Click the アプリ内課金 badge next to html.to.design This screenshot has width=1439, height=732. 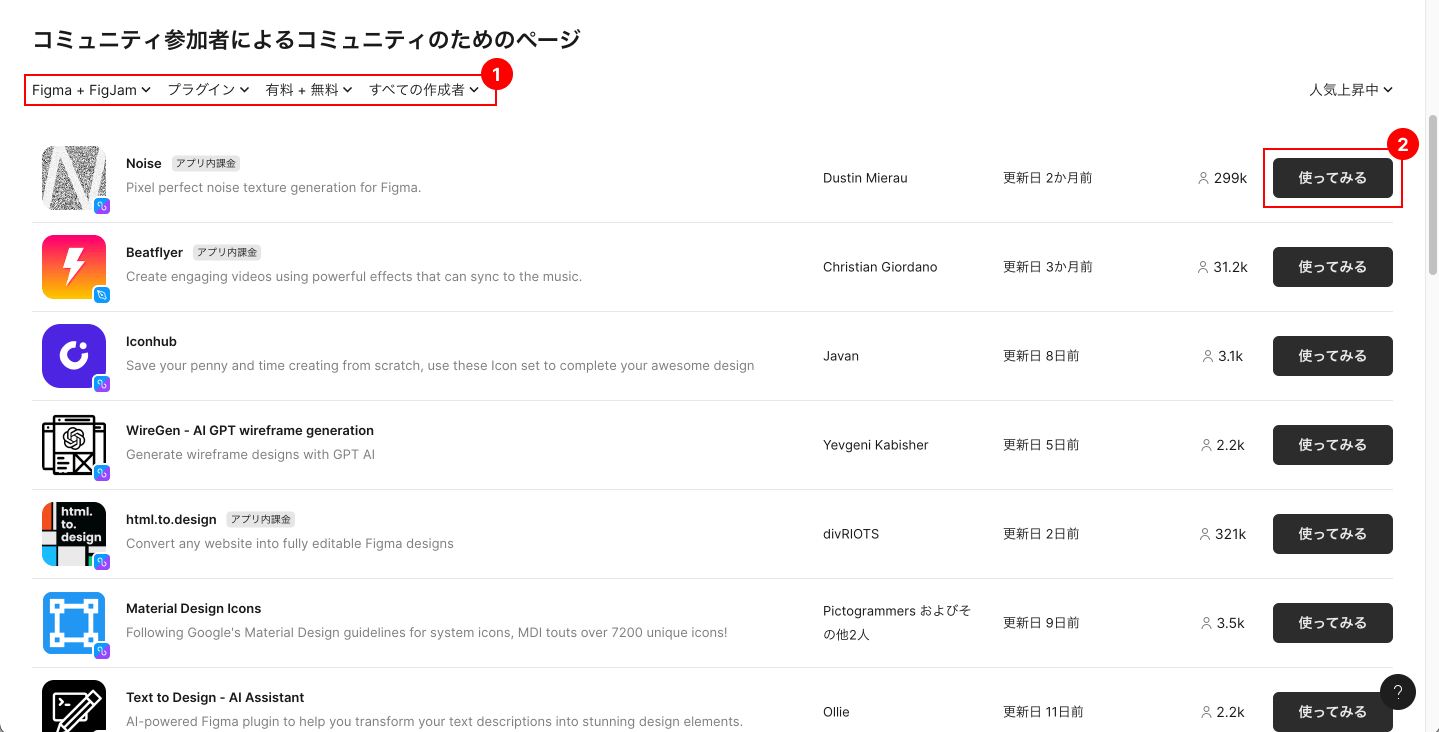click(261, 519)
